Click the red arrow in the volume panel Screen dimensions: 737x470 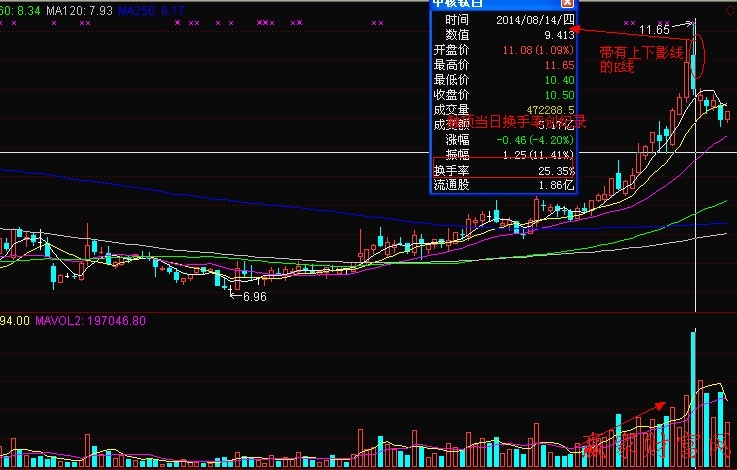[x=650, y=408]
